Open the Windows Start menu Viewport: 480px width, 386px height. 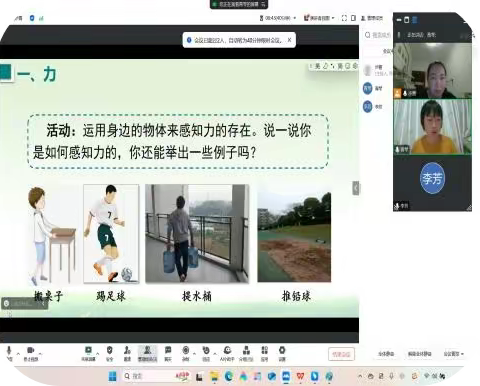(x=113, y=376)
